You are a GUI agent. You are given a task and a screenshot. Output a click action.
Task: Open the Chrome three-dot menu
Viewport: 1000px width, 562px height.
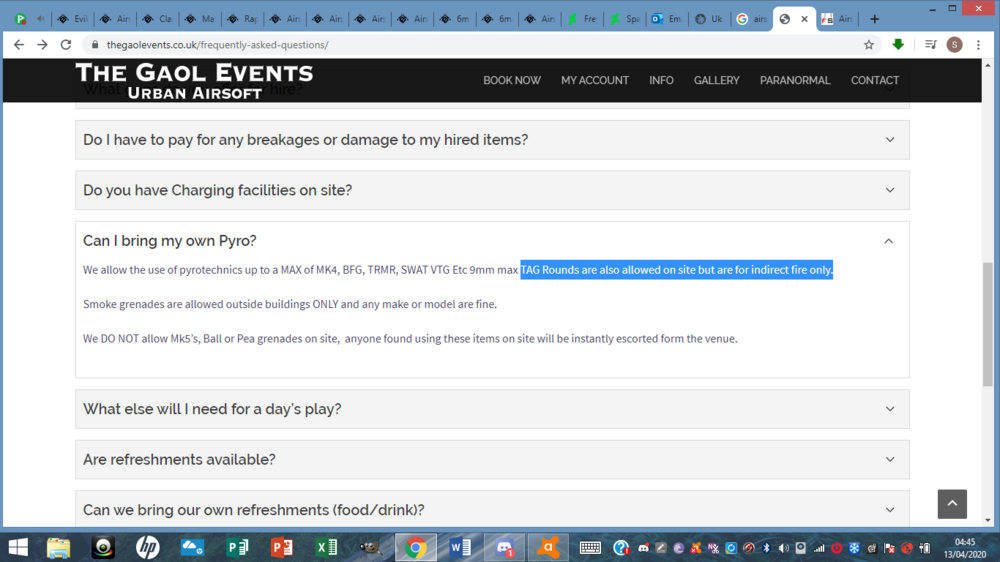[978, 45]
